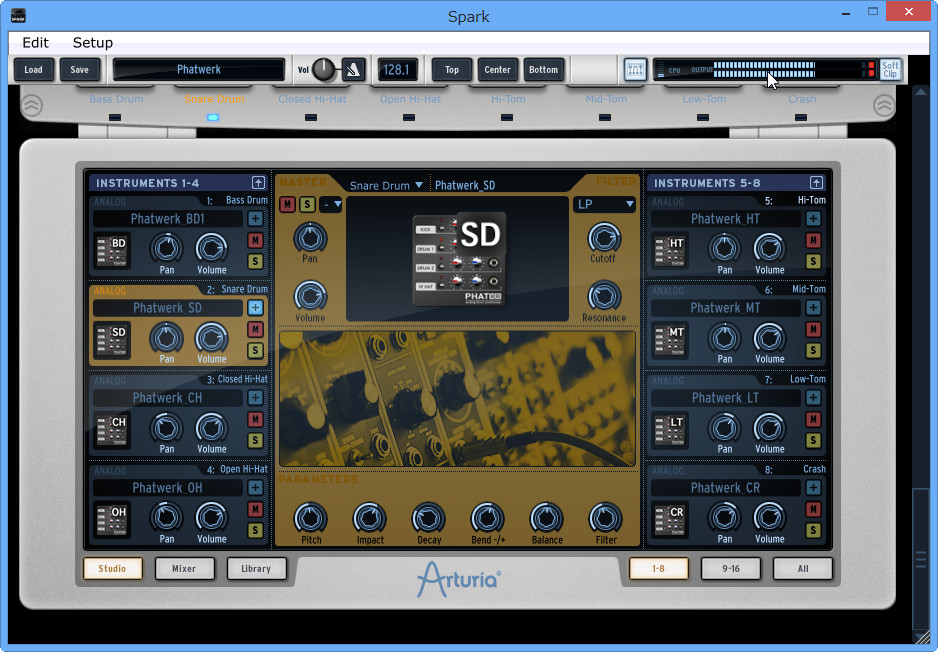This screenshot has width=938, height=652.
Task: Click the LT instrument icon for Low-Tom
Action: pos(670,430)
